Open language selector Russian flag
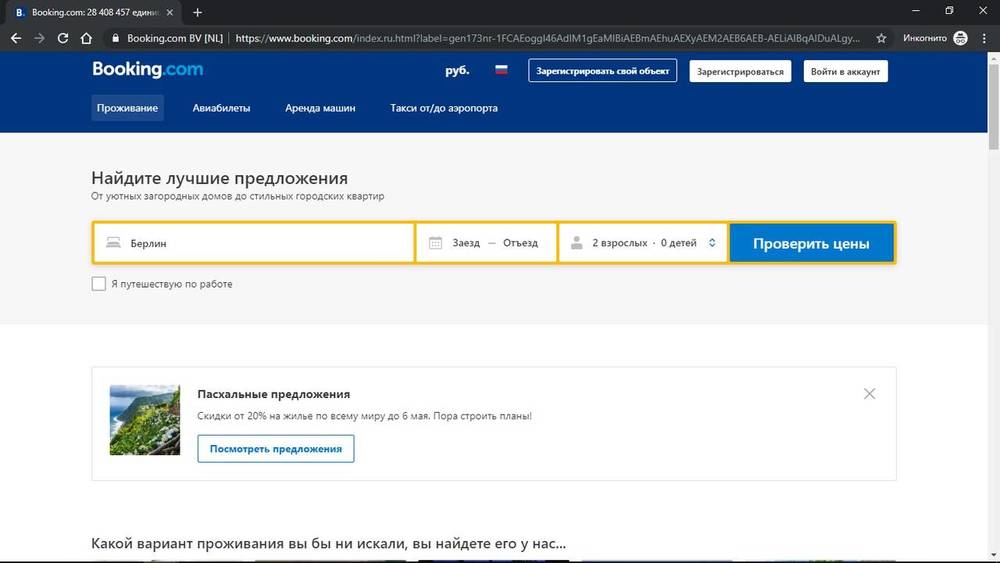This screenshot has width=1000, height=563. pyautogui.click(x=501, y=69)
